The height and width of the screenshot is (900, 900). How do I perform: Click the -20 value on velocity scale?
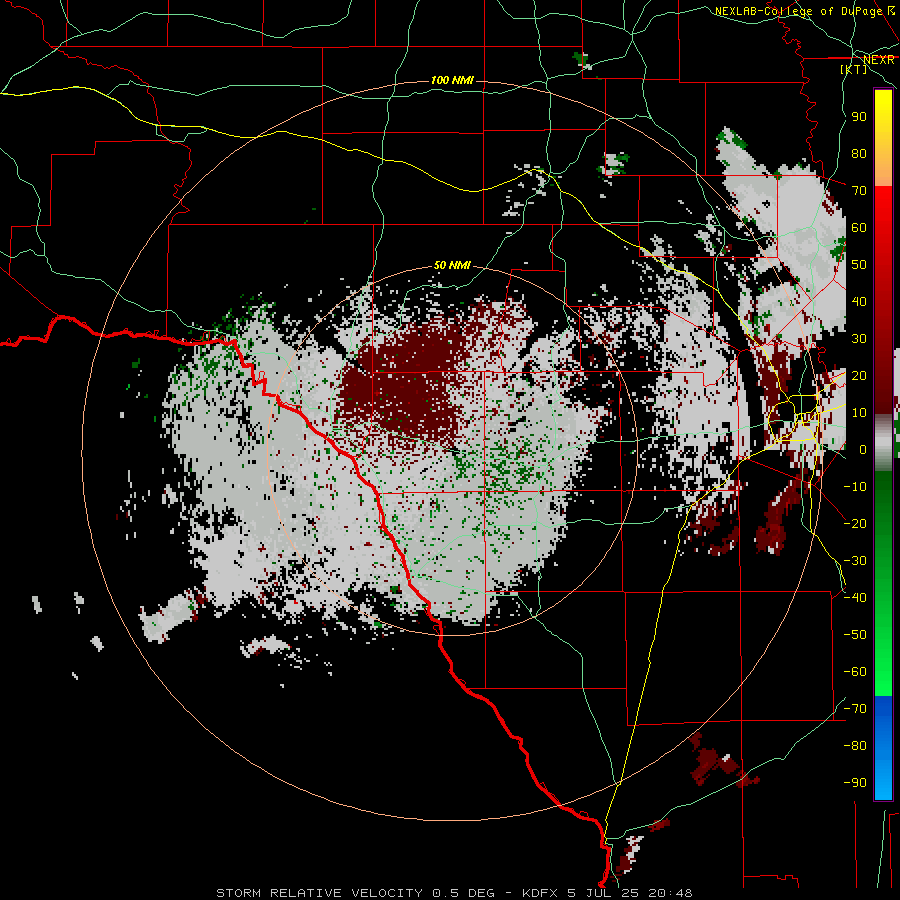855,523
